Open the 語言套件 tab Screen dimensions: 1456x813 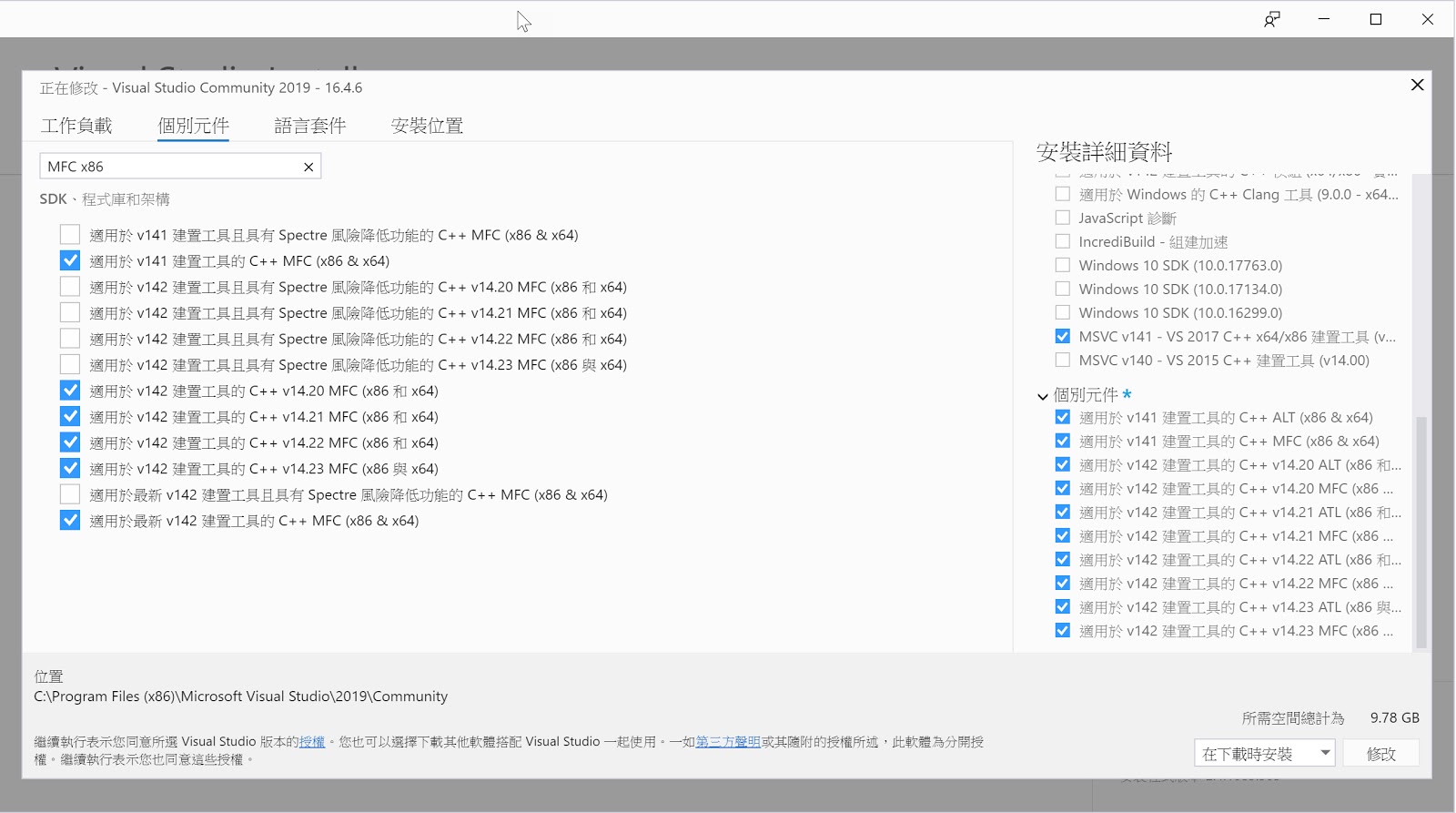click(310, 126)
